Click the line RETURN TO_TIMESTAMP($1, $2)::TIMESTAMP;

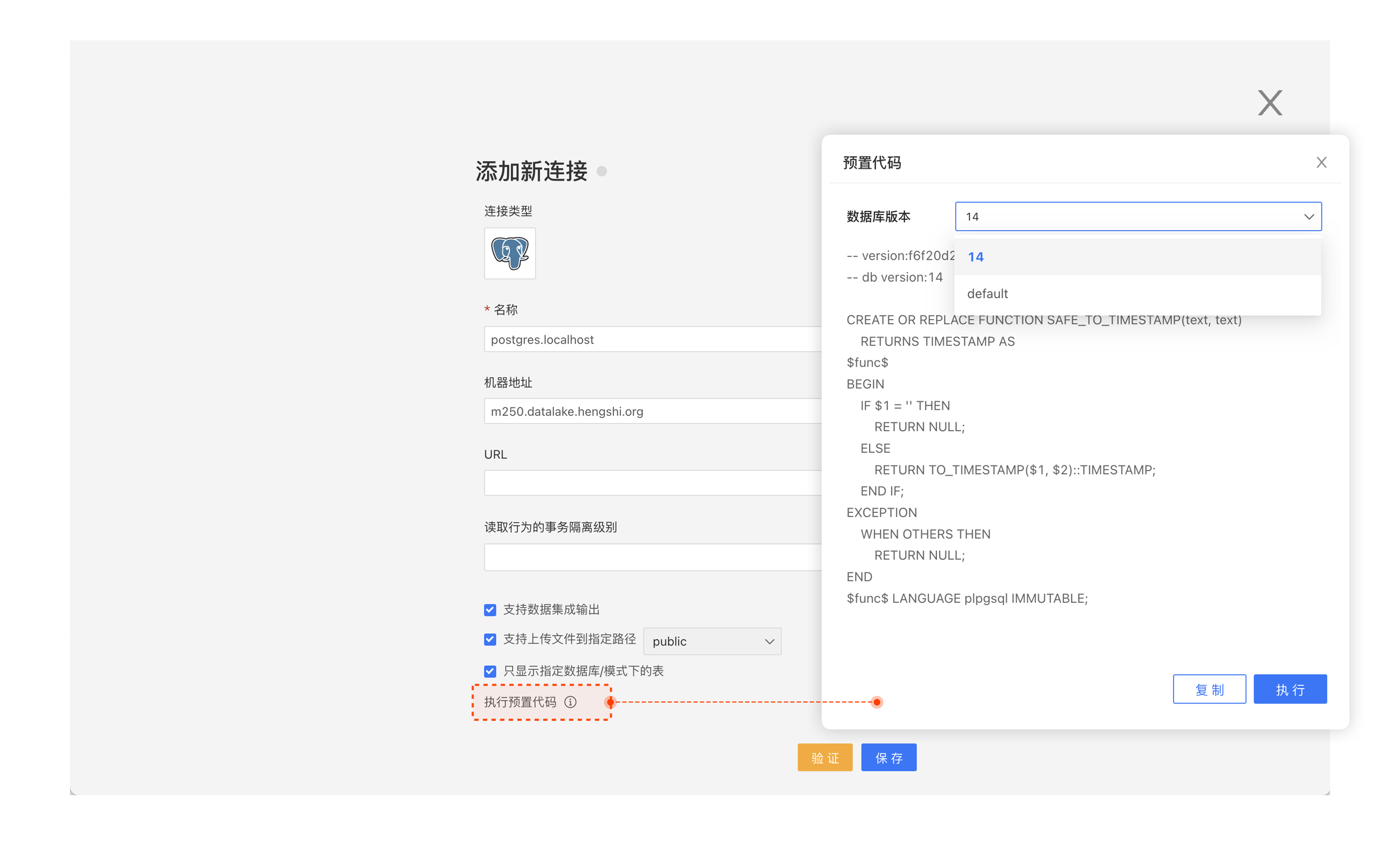[x=1015, y=470]
